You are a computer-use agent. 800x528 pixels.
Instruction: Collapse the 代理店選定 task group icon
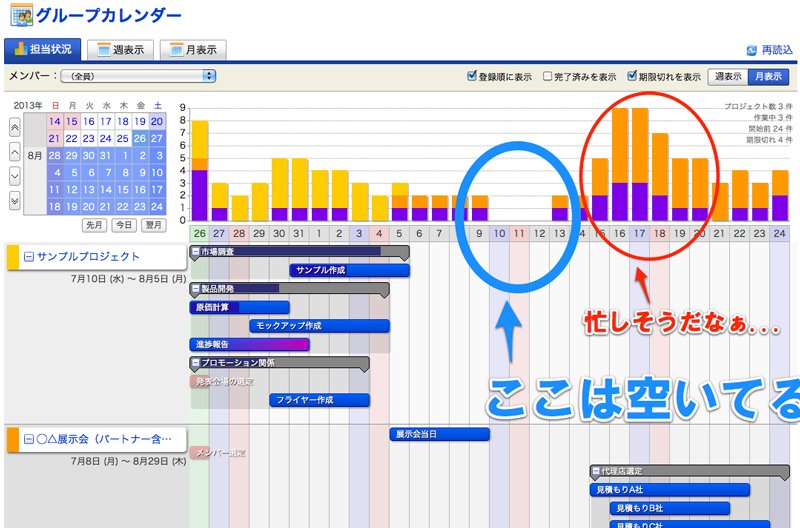[595, 471]
